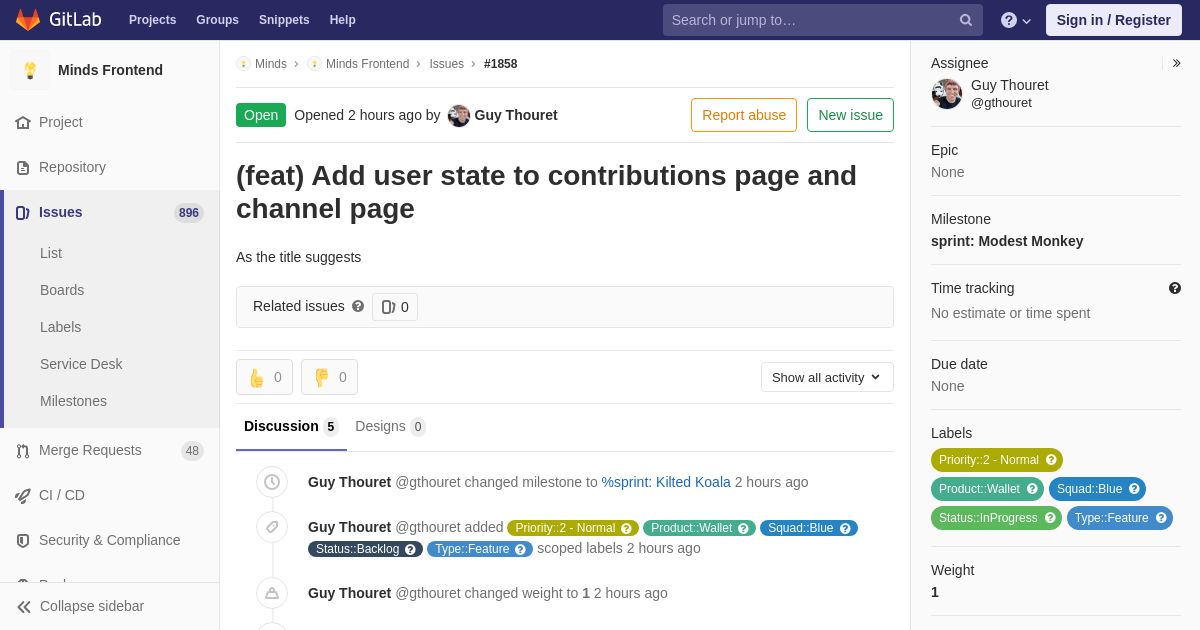Click the Security & Compliance shield icon

click(x=23, y=540)
